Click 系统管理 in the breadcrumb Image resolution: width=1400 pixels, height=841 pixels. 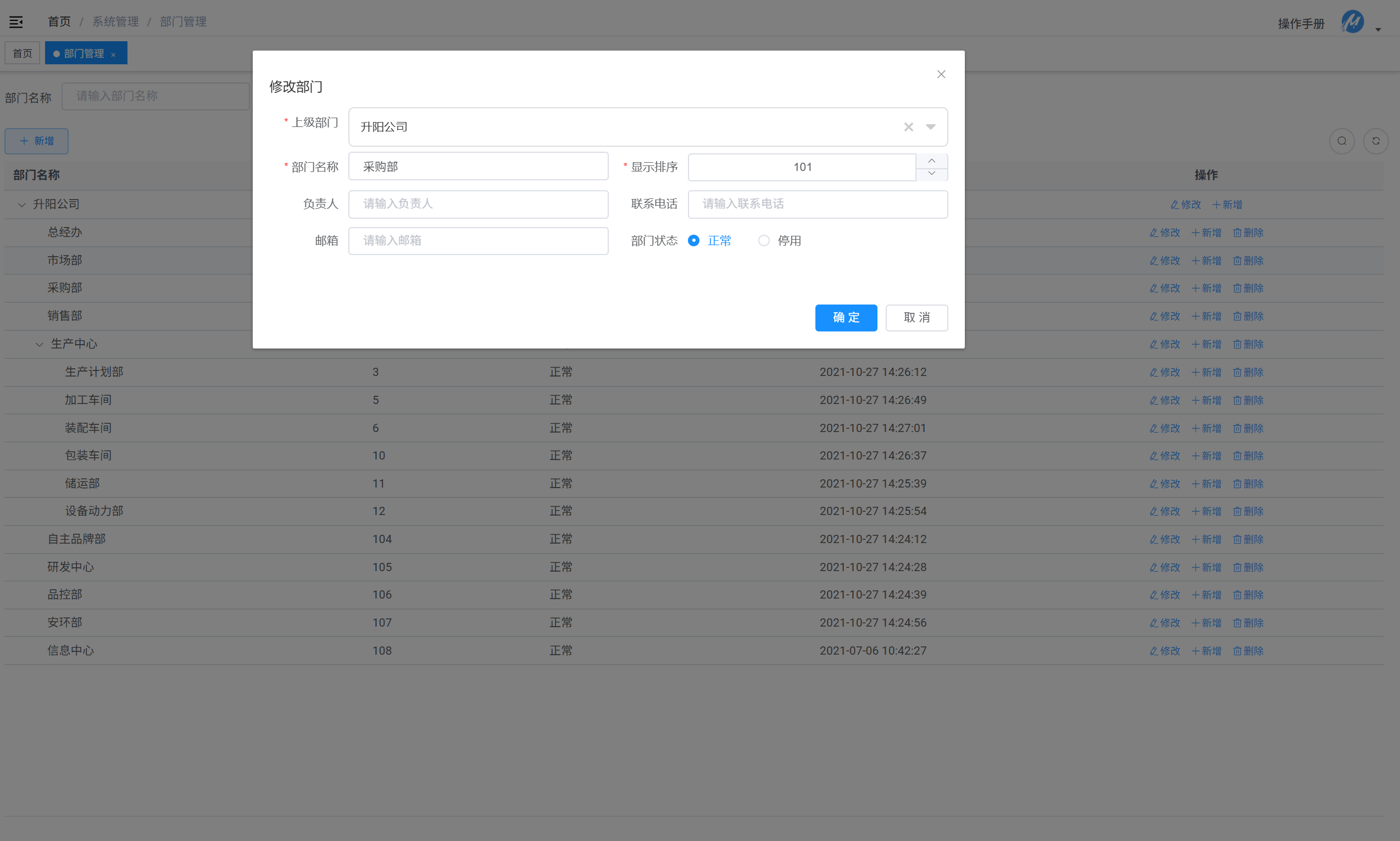[115, 21]
